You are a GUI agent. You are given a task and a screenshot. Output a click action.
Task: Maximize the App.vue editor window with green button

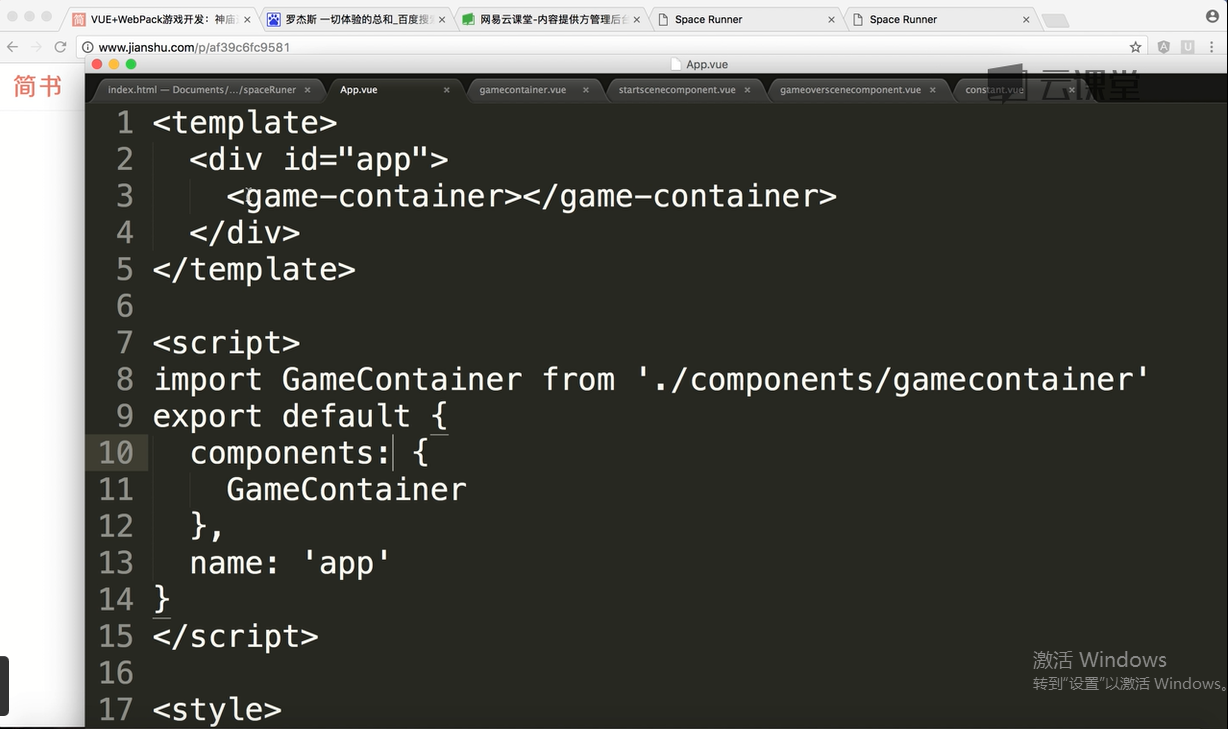click(131, 64)
